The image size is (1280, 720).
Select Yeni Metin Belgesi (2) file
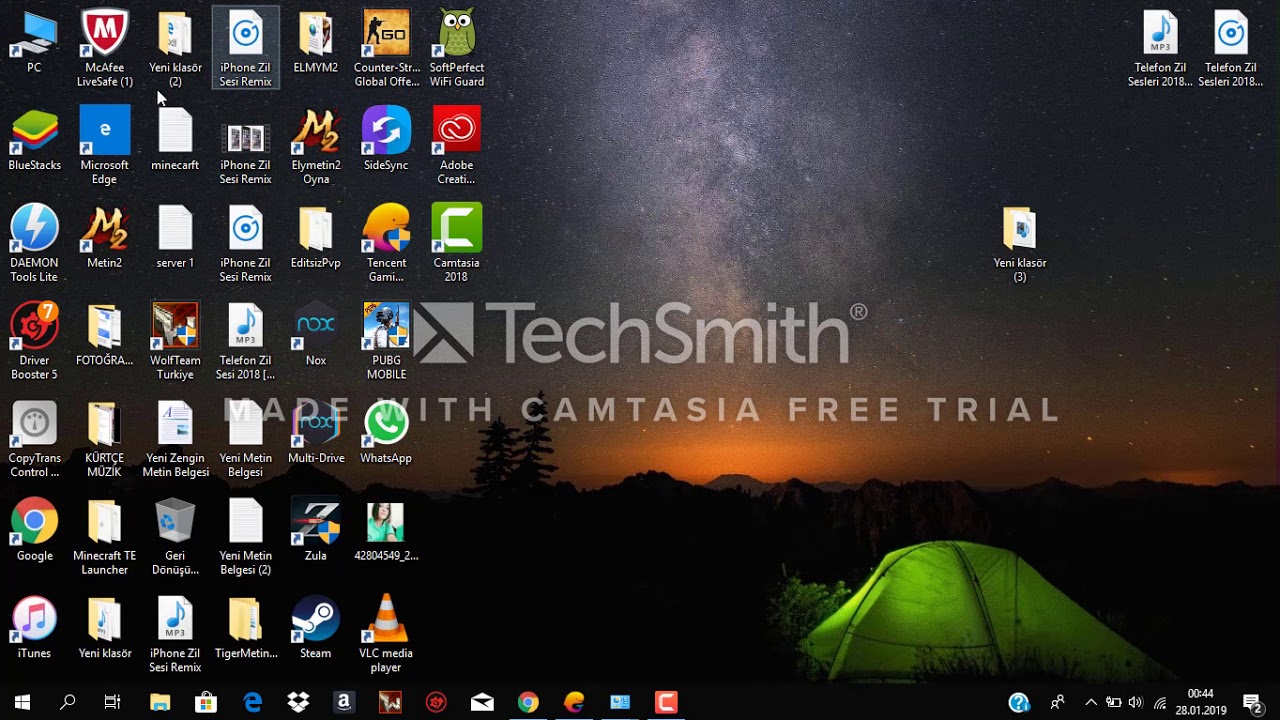[245, 537]
